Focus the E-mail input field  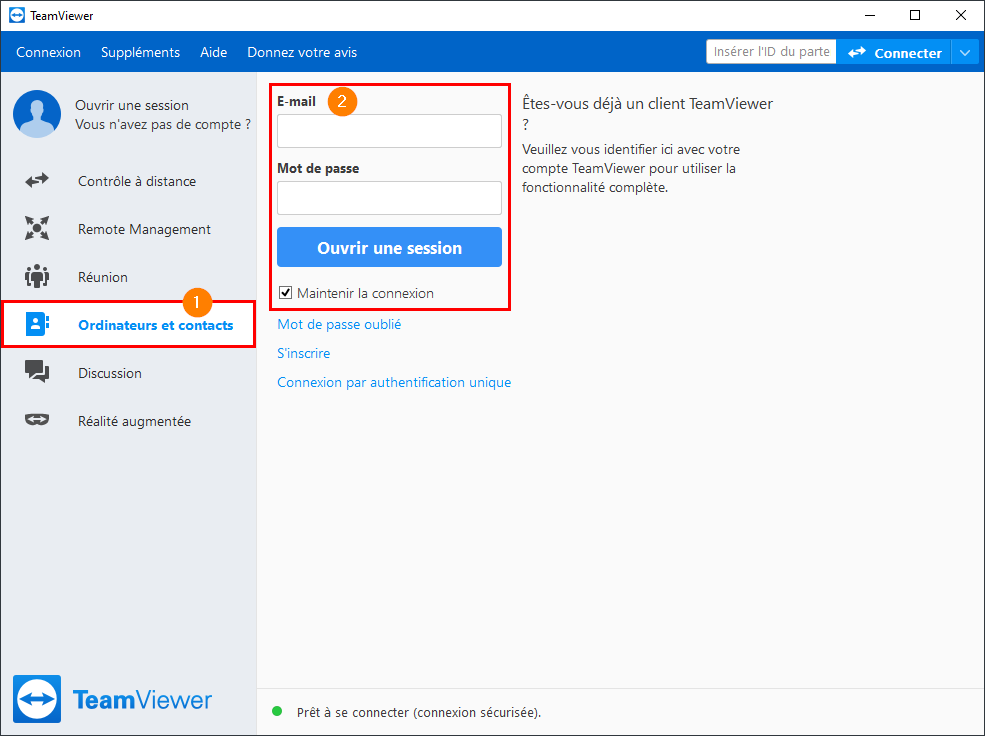pyautogui.click(x=389, y=131)
